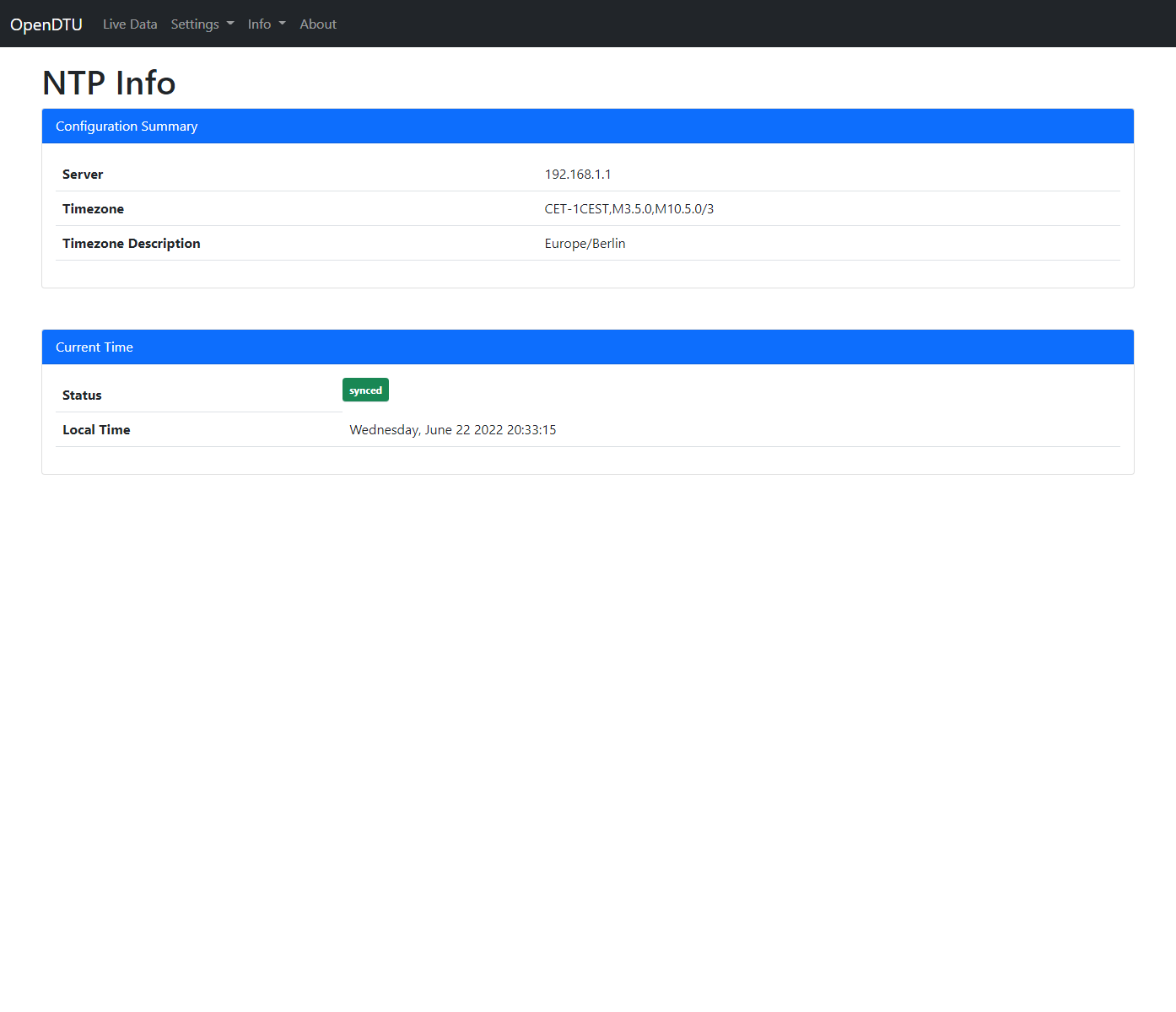1176x1012 pixels.
Task: Click the Server row label
Action: (x=83, y=175)
